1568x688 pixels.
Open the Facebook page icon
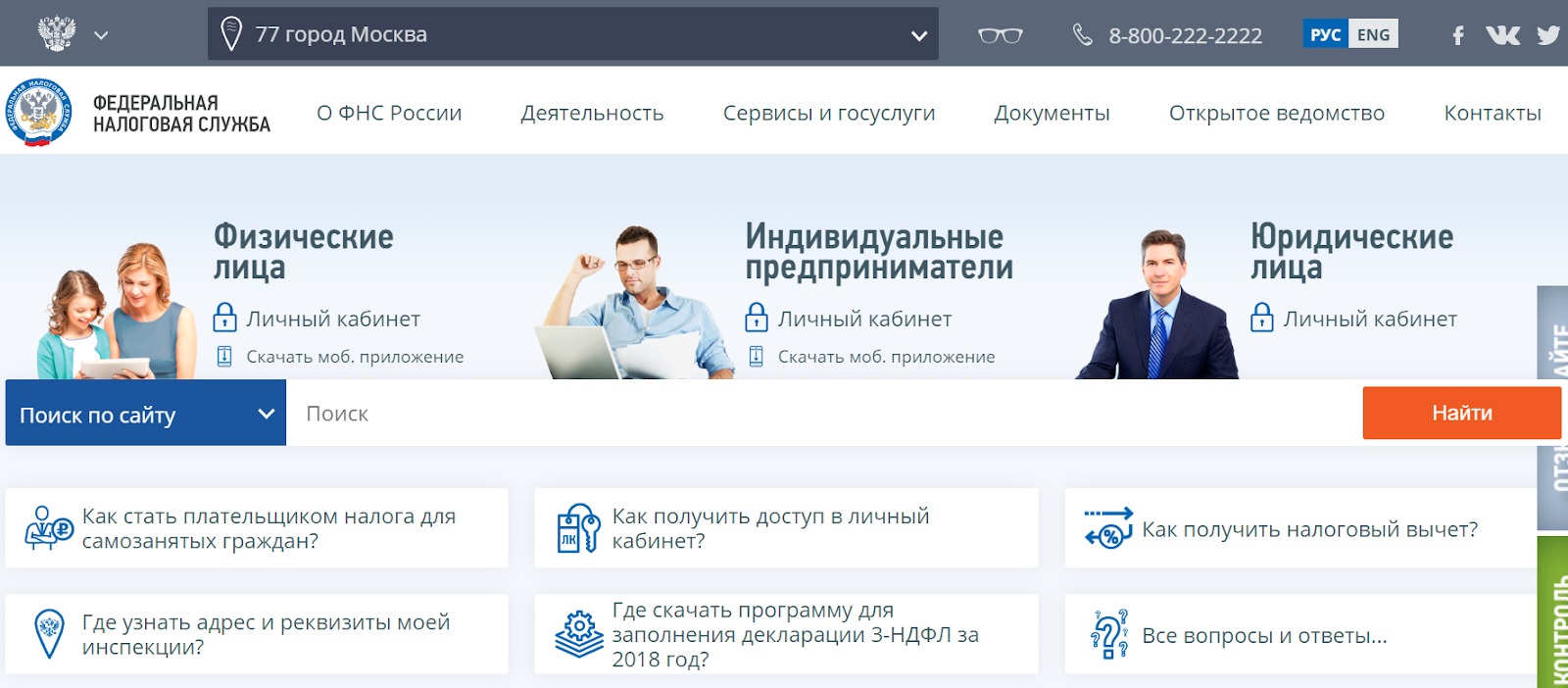(x=1458, y=35)
